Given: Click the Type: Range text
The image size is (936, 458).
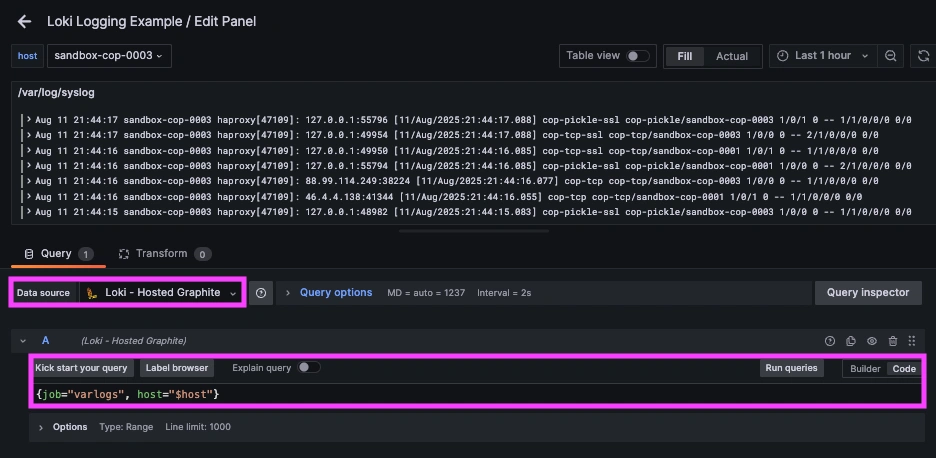Looking at the screenshot, I should [x=126, y=427].
